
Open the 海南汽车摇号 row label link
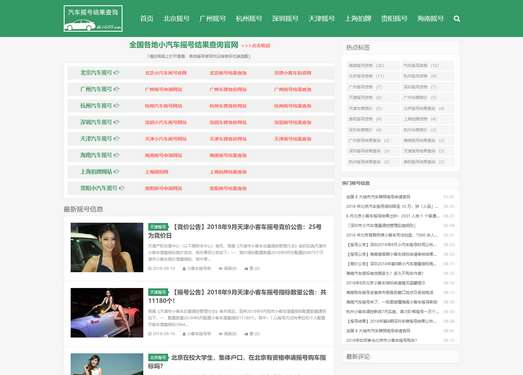tap(96, 155)
